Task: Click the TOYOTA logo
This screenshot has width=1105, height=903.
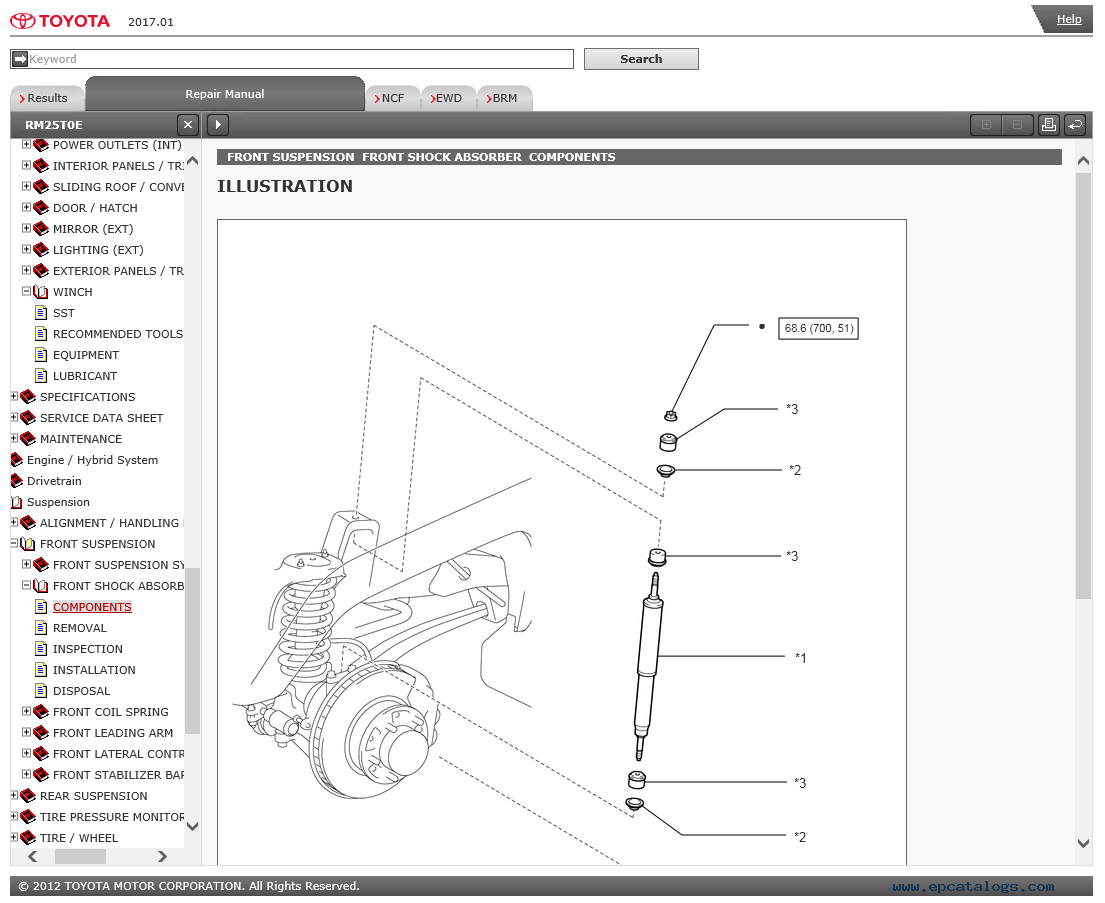Action: 61,21
